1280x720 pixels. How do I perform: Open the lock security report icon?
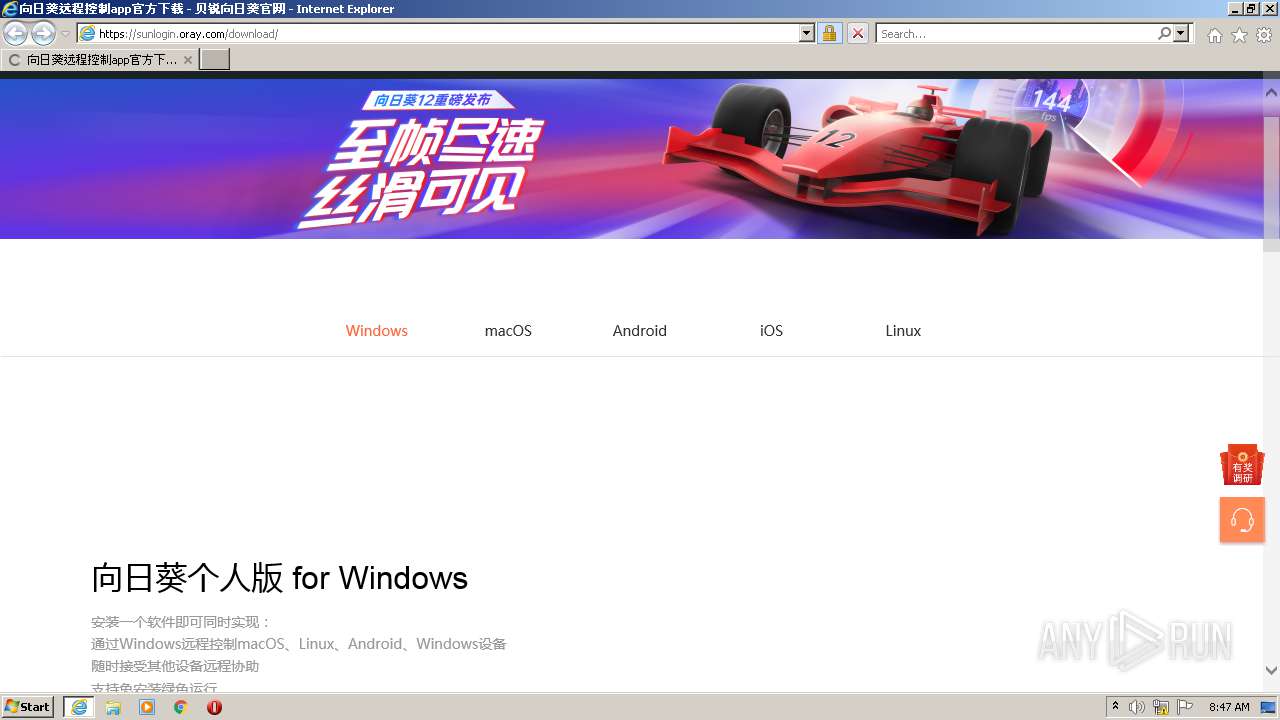[x=829, y=34]
